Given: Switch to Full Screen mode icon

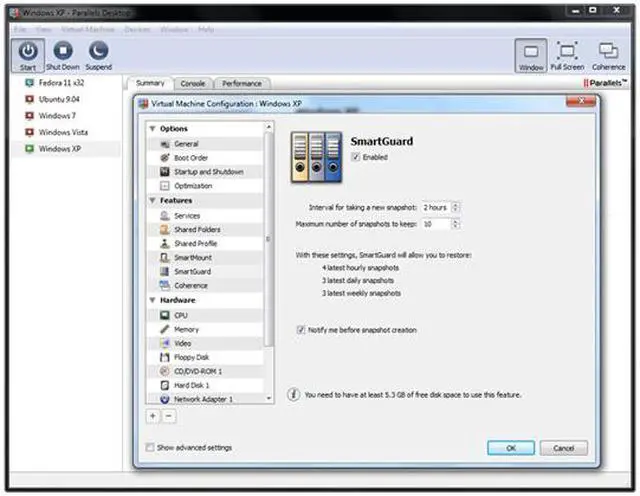Looking at the screenshot, I should (x=567, y=51).
